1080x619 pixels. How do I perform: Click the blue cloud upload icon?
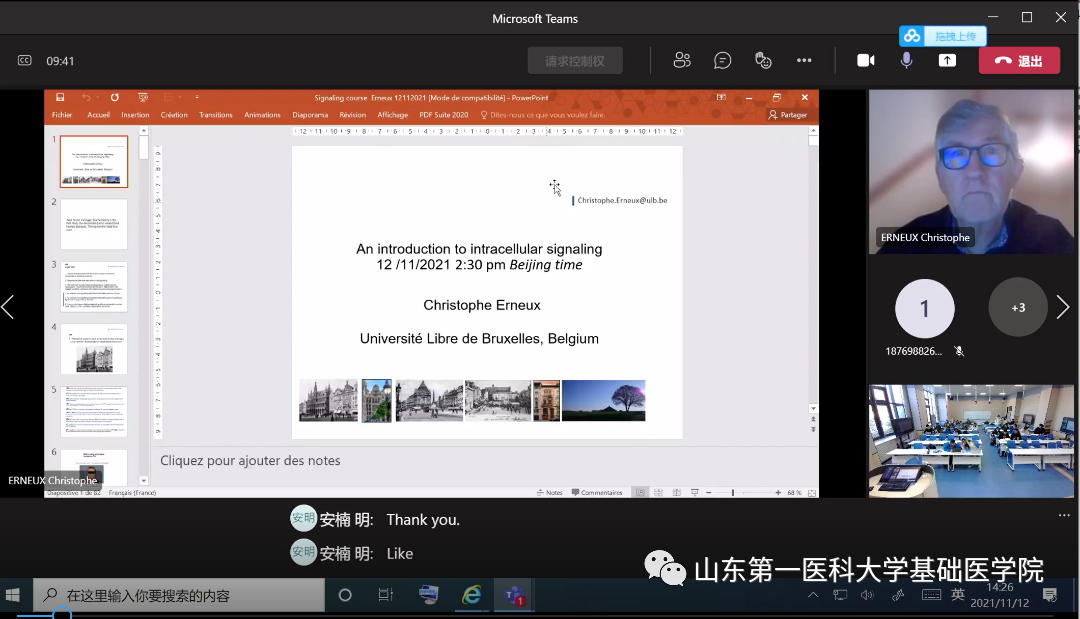(912, 36)
